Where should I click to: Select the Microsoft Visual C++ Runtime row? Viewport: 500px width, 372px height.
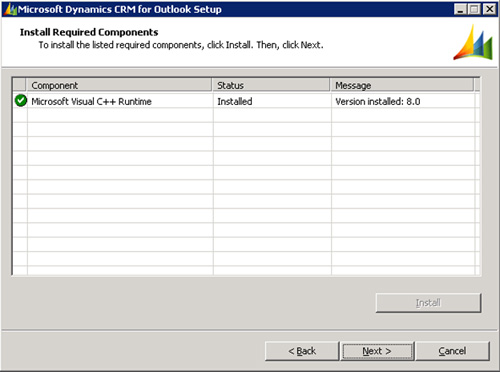pyautogui.click(x=246, y=101)
